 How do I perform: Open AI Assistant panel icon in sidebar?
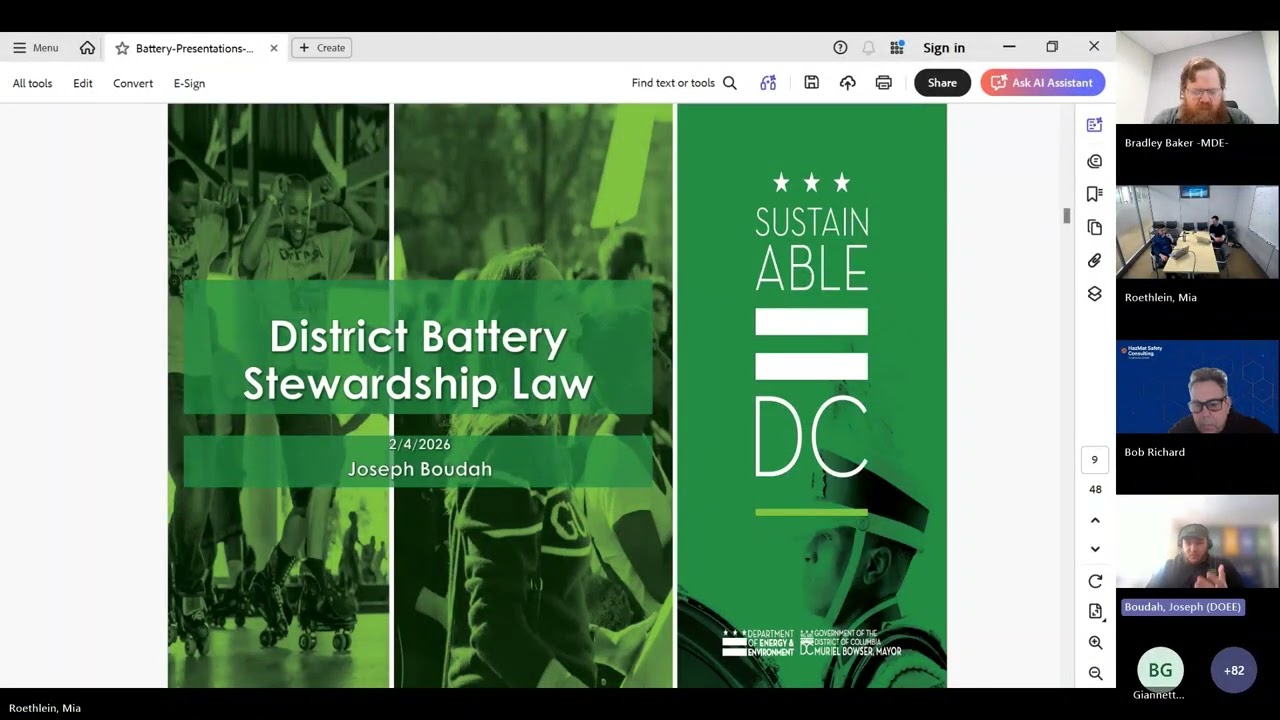(1095, 125)
